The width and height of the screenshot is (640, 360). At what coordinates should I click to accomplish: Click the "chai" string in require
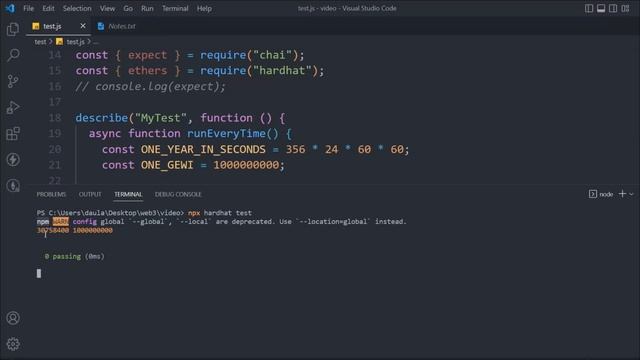coord(273,55)
